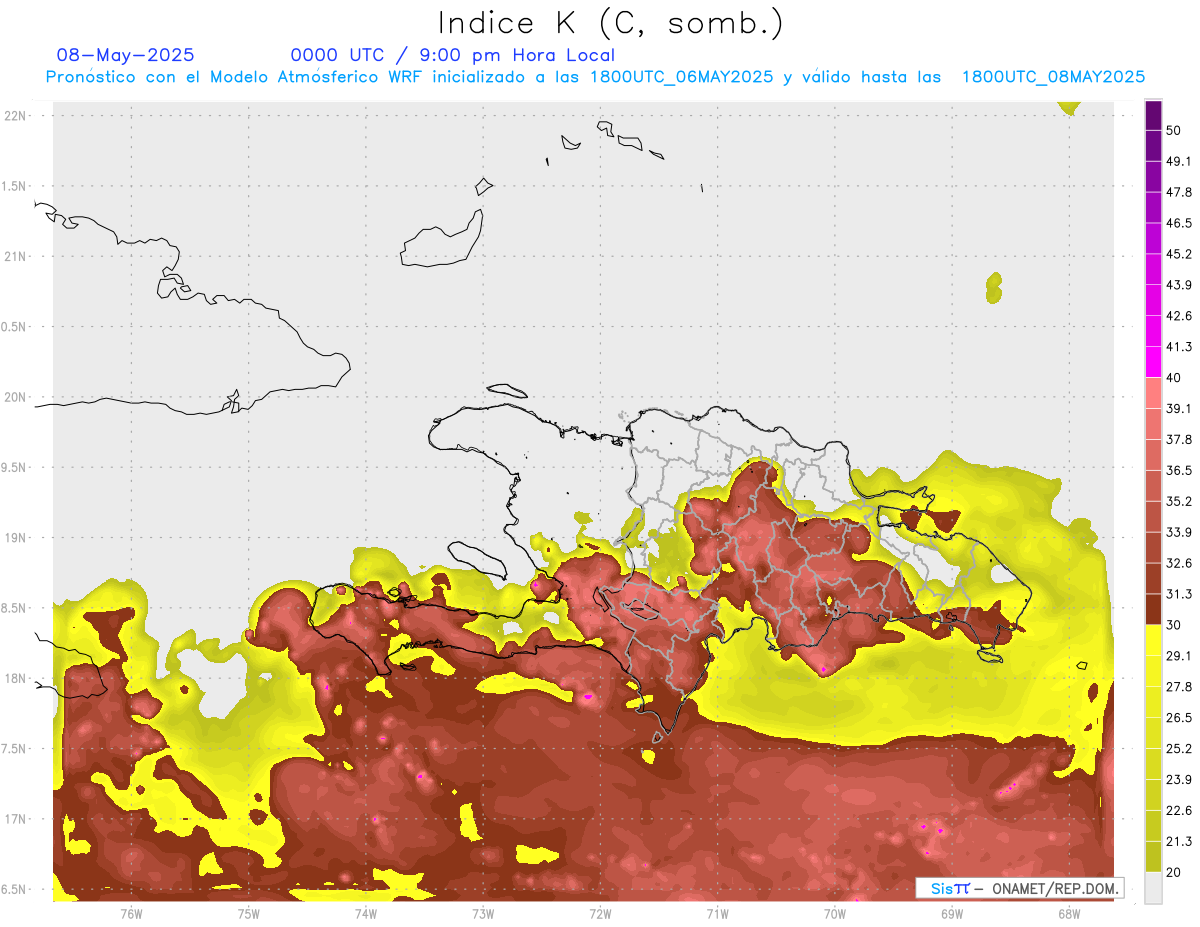Click the gray colorbar swatch below 20
The width and height of the screenshot is (1200, 927).
click(x=1153, y=888)
